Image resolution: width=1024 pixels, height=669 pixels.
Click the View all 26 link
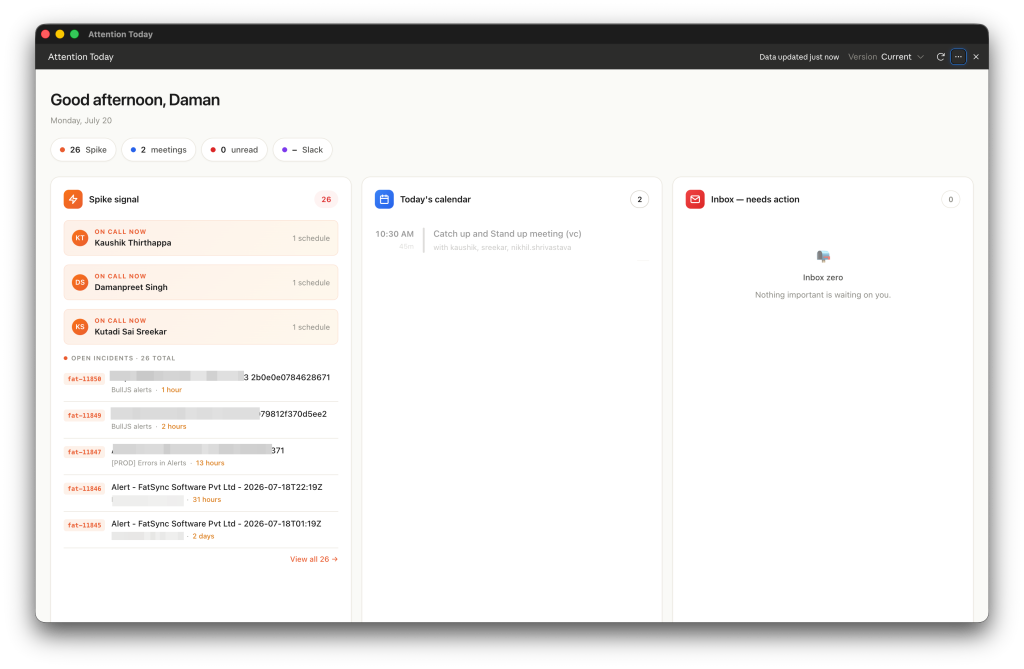(314, 559)
